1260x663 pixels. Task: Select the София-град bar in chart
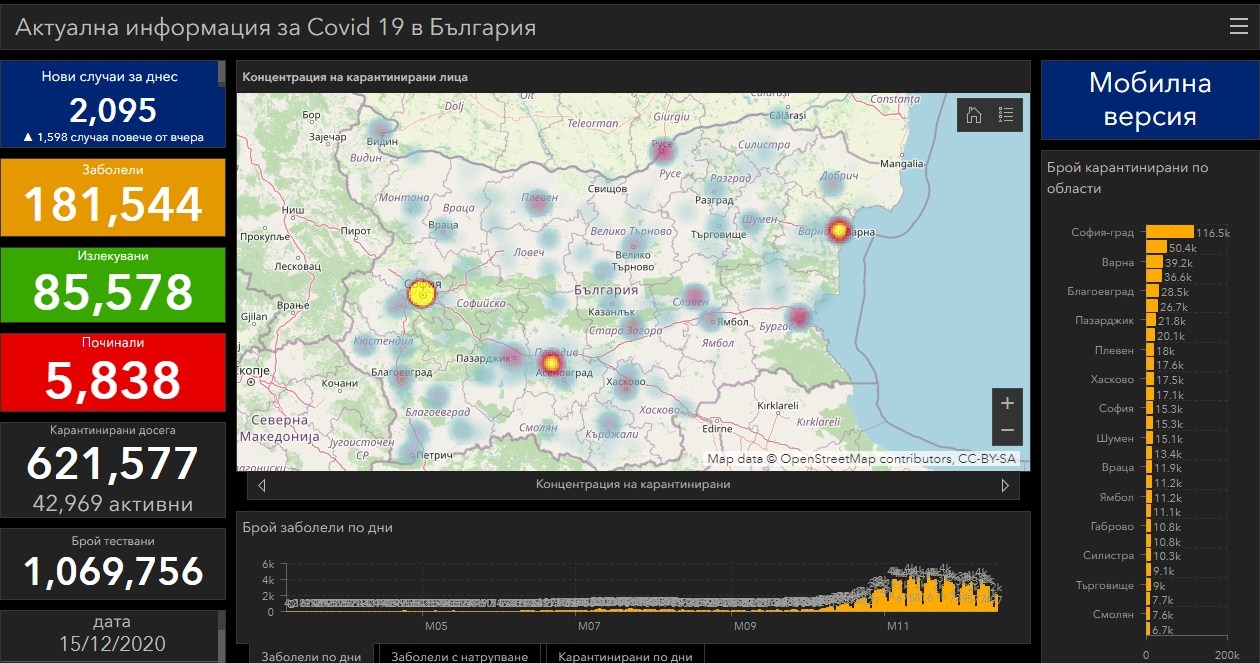pos(1169,232)
